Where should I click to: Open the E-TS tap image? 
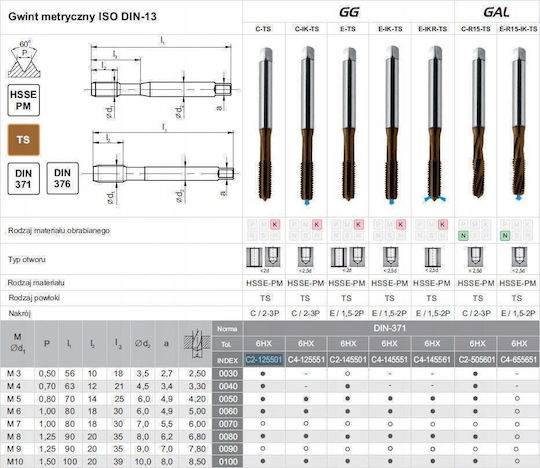click(349, 124)
